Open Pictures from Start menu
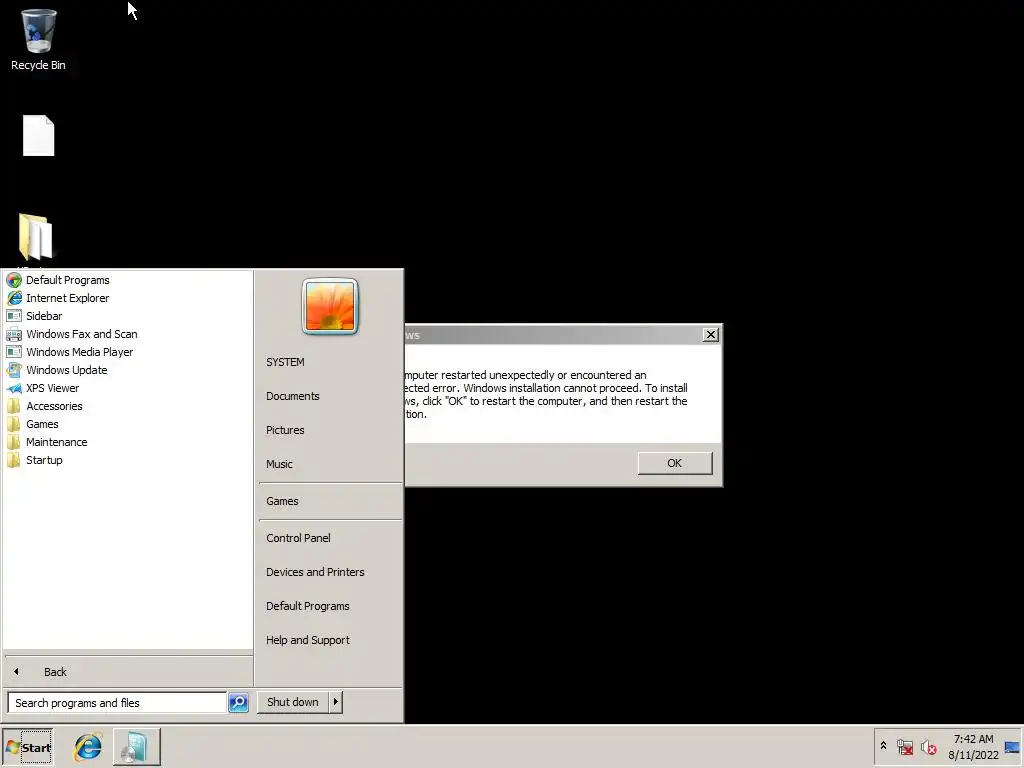 pos(285,430)
